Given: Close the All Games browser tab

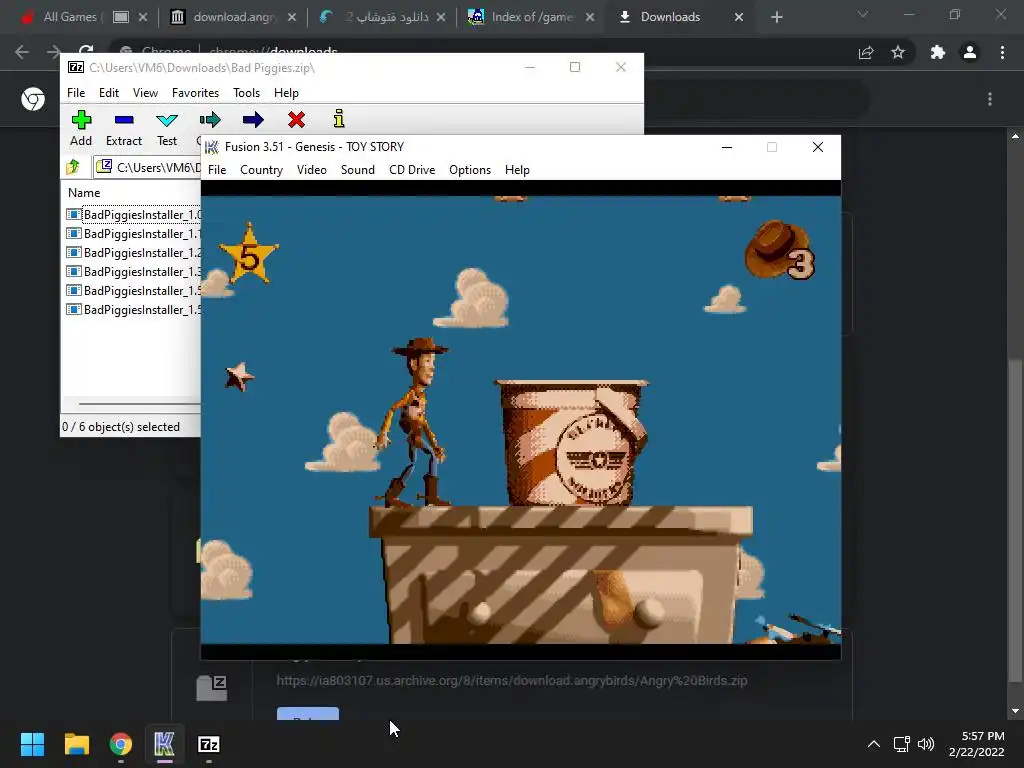Looking at the screenshot, I should 143,17.
